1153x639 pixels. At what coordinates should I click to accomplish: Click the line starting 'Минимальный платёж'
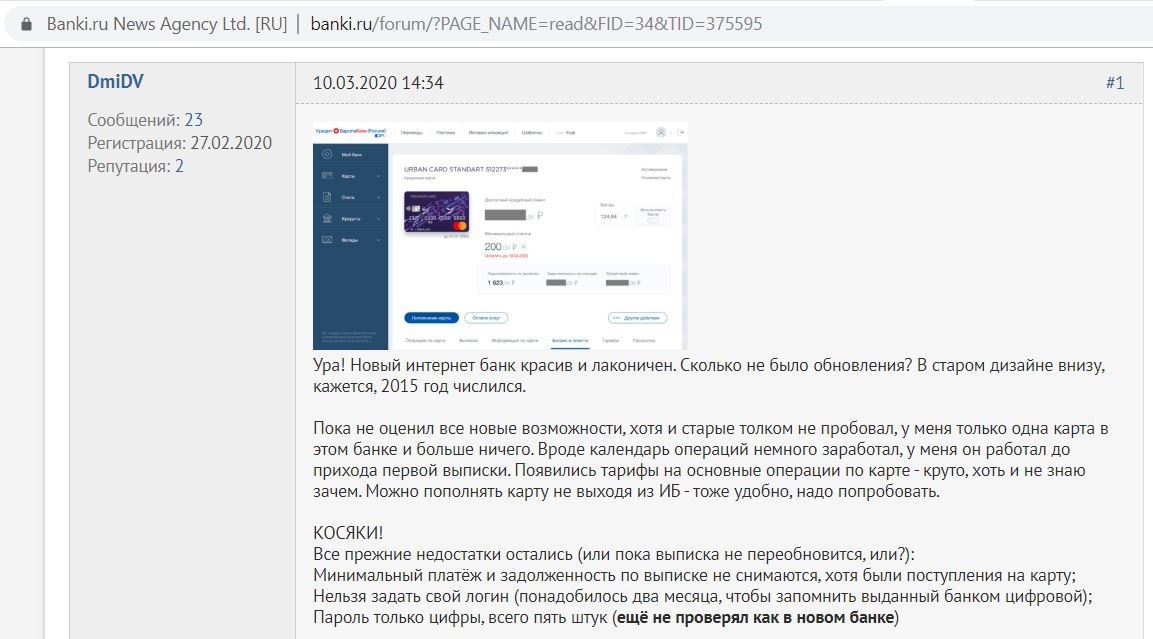tap(695, 576)
